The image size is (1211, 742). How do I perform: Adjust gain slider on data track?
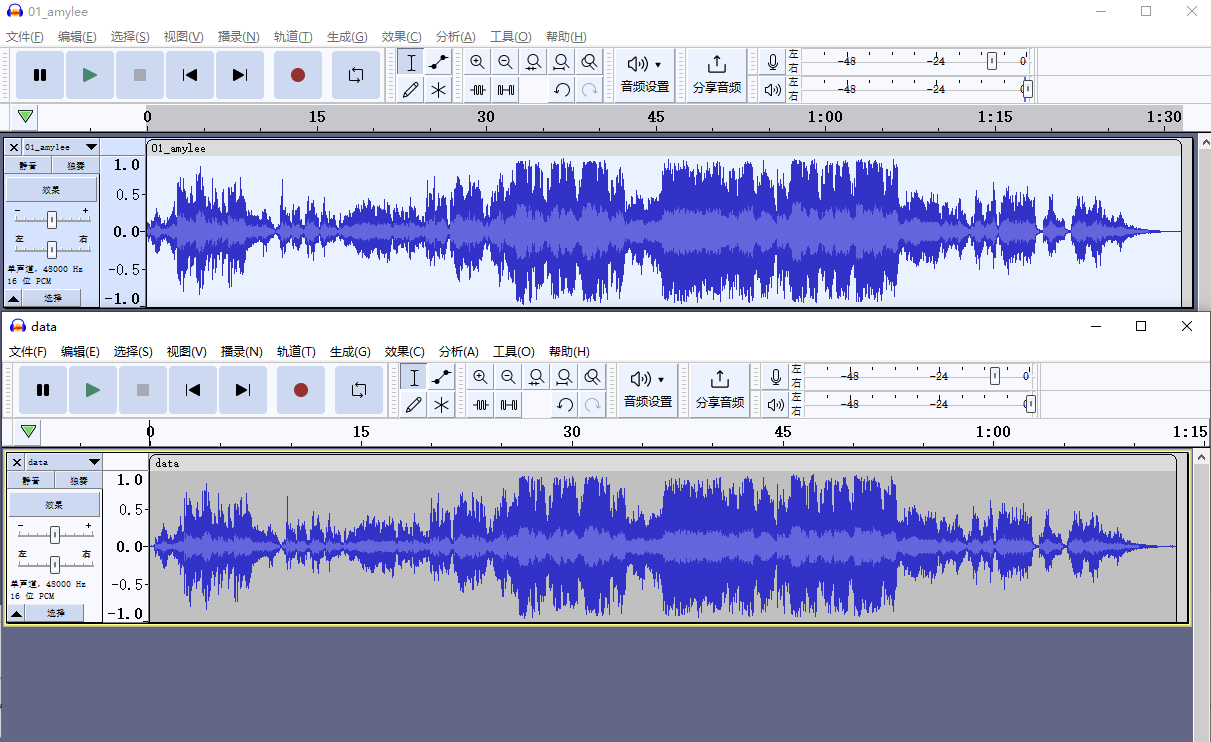coord(55,534)
